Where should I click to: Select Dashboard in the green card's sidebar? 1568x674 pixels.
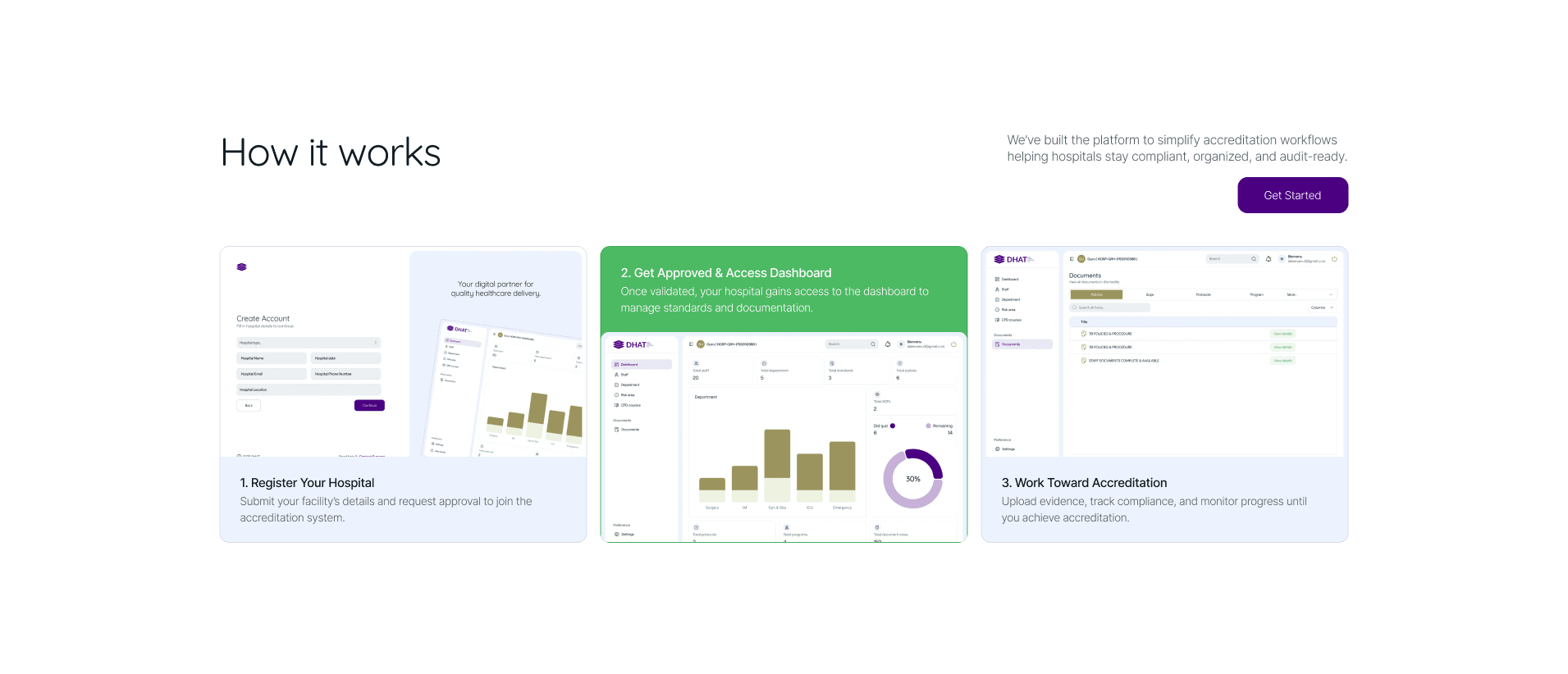[x=642, y=364]
